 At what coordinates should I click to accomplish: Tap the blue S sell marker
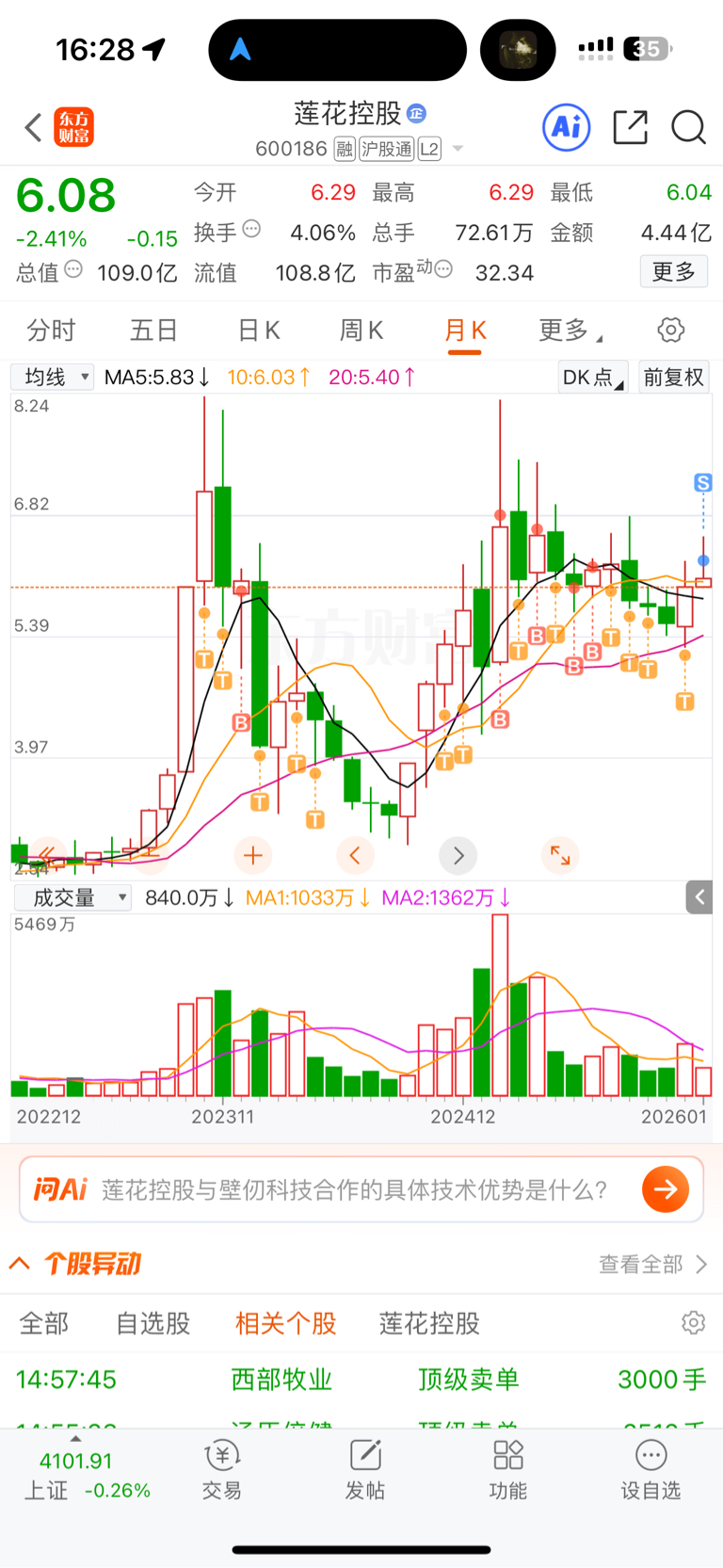[703, 483]
